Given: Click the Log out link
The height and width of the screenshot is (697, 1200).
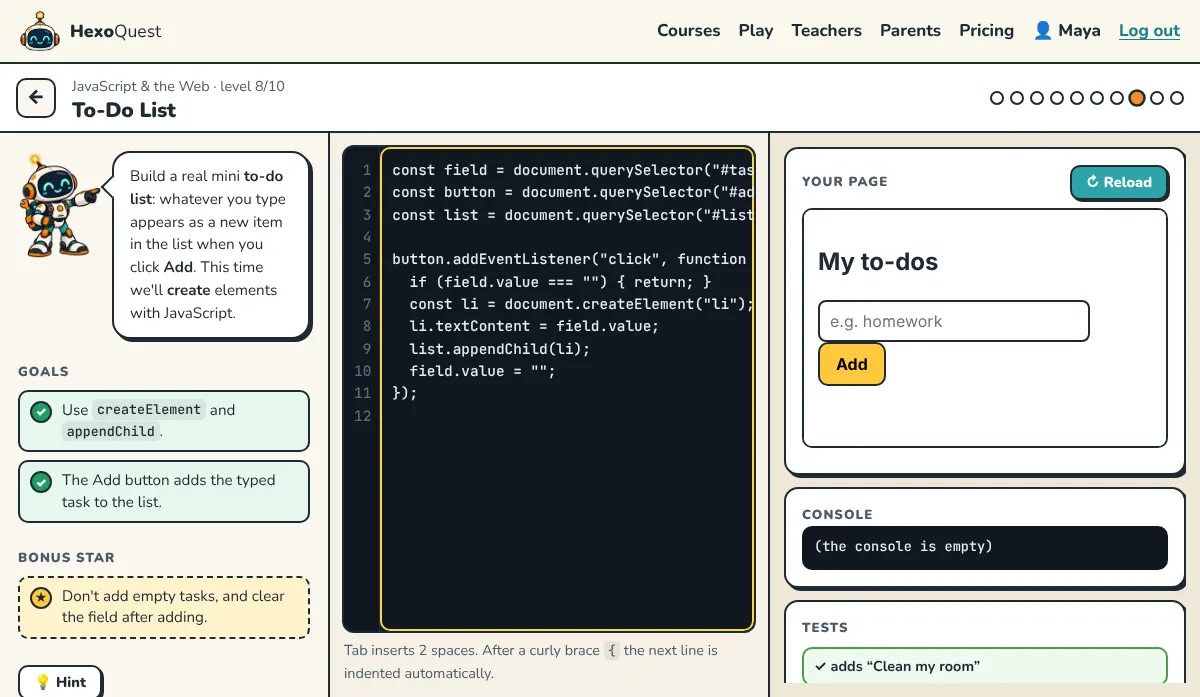Looking at the screenshot, I should [1149, 30].
